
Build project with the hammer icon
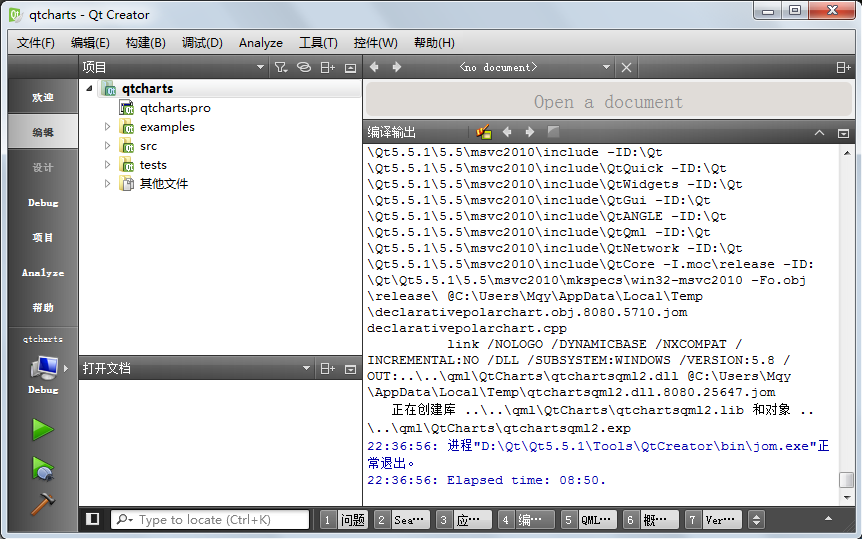[x=43, y=503]
